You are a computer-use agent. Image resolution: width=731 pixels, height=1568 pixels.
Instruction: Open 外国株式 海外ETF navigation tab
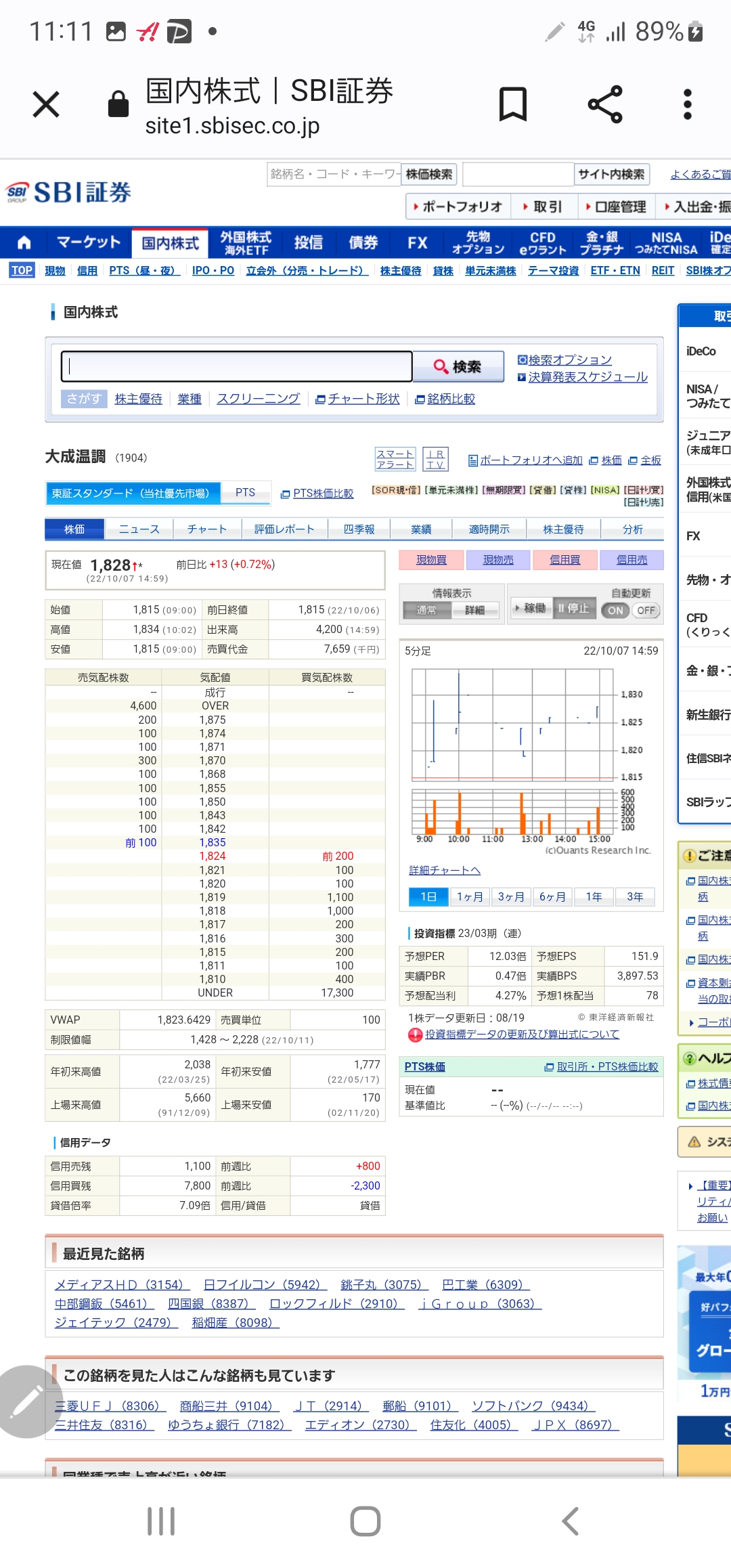tap(246, 242)
